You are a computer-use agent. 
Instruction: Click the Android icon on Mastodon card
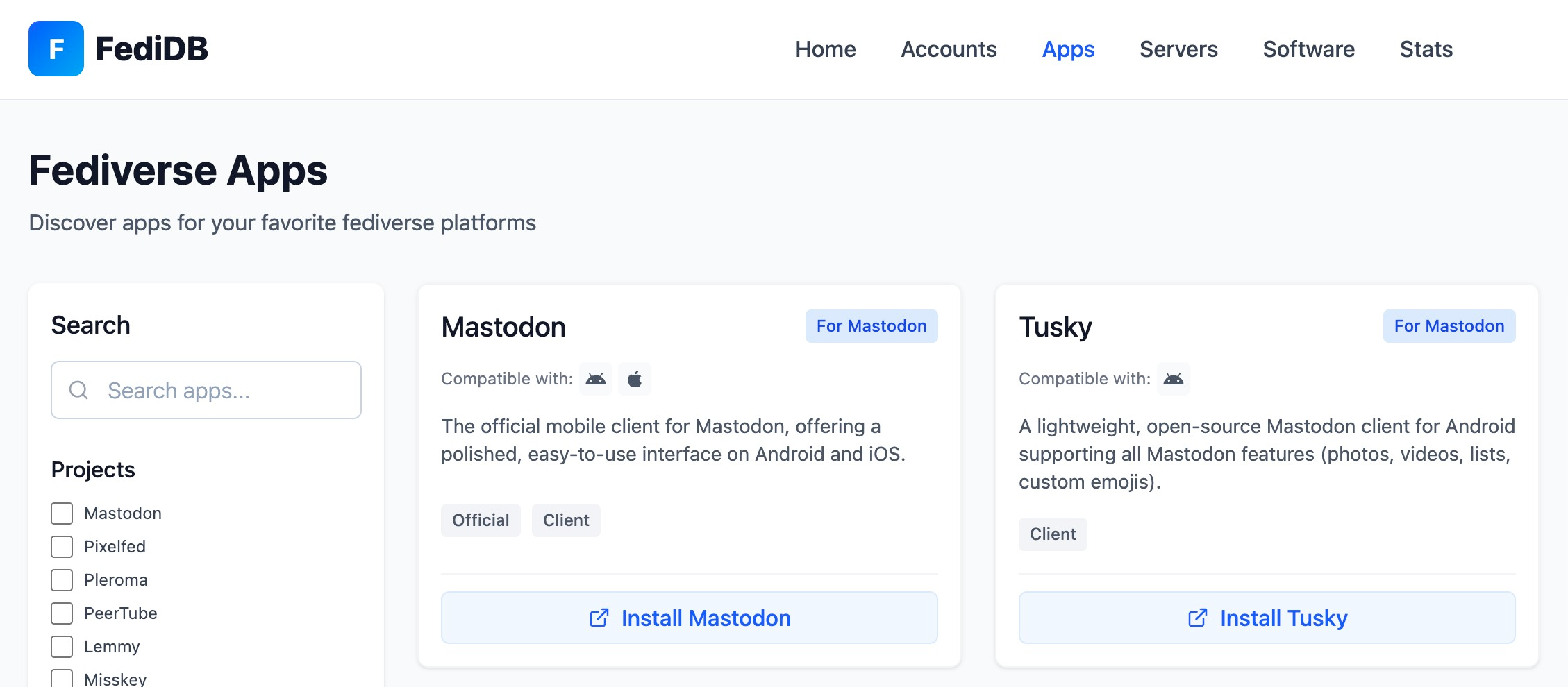[596, 379]
